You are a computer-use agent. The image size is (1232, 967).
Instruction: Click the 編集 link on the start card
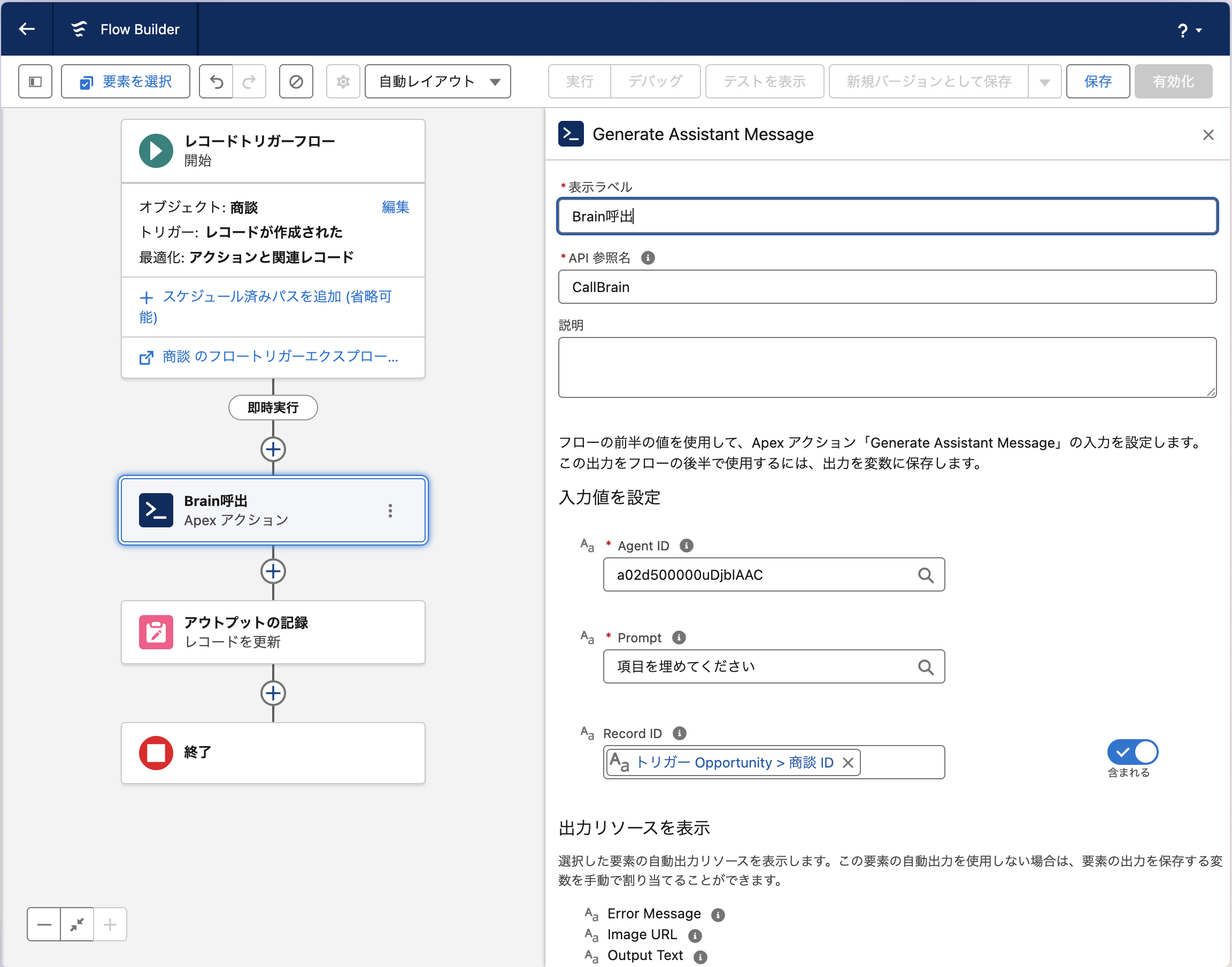point(395,206)
